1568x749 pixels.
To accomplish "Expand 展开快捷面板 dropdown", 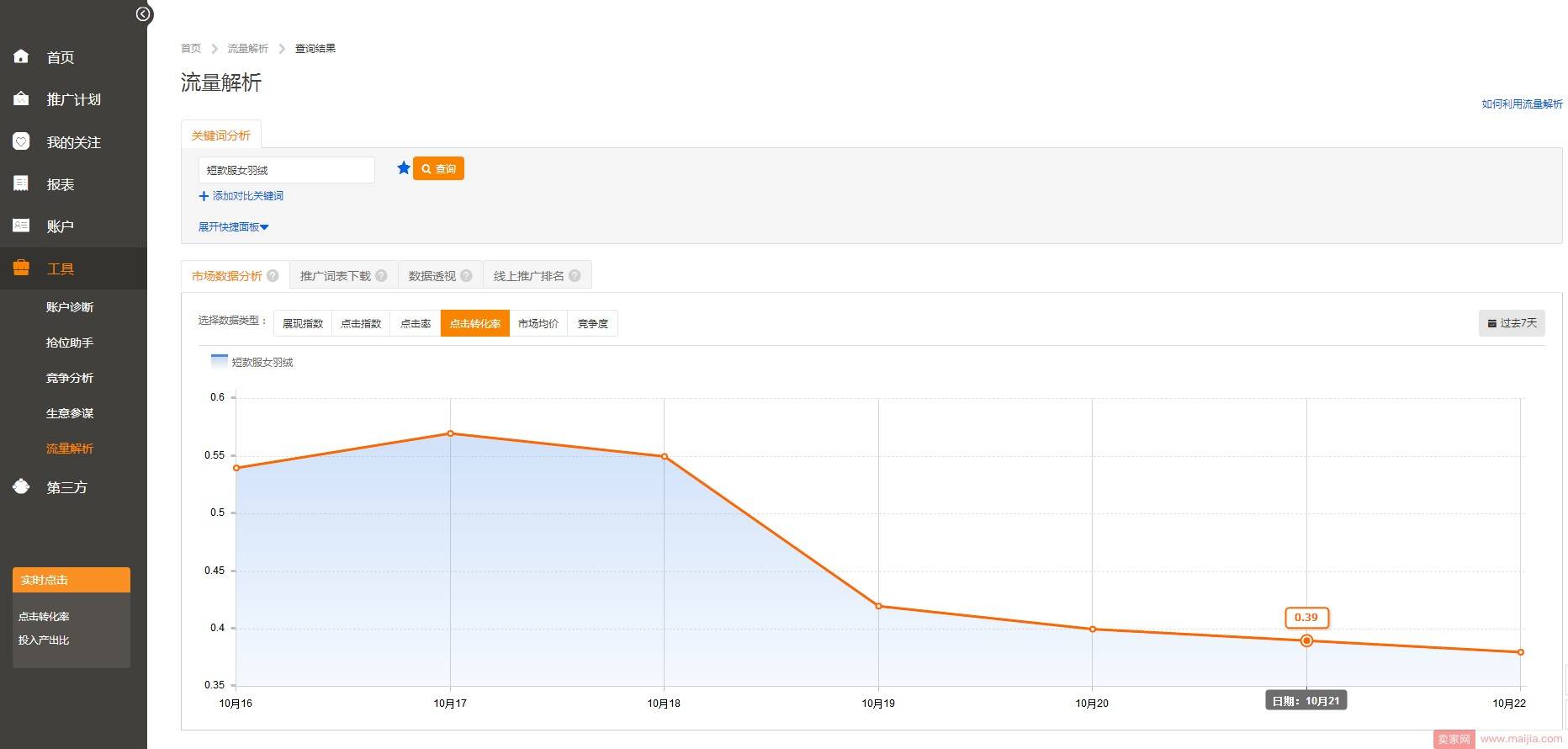I will (233, 227).
